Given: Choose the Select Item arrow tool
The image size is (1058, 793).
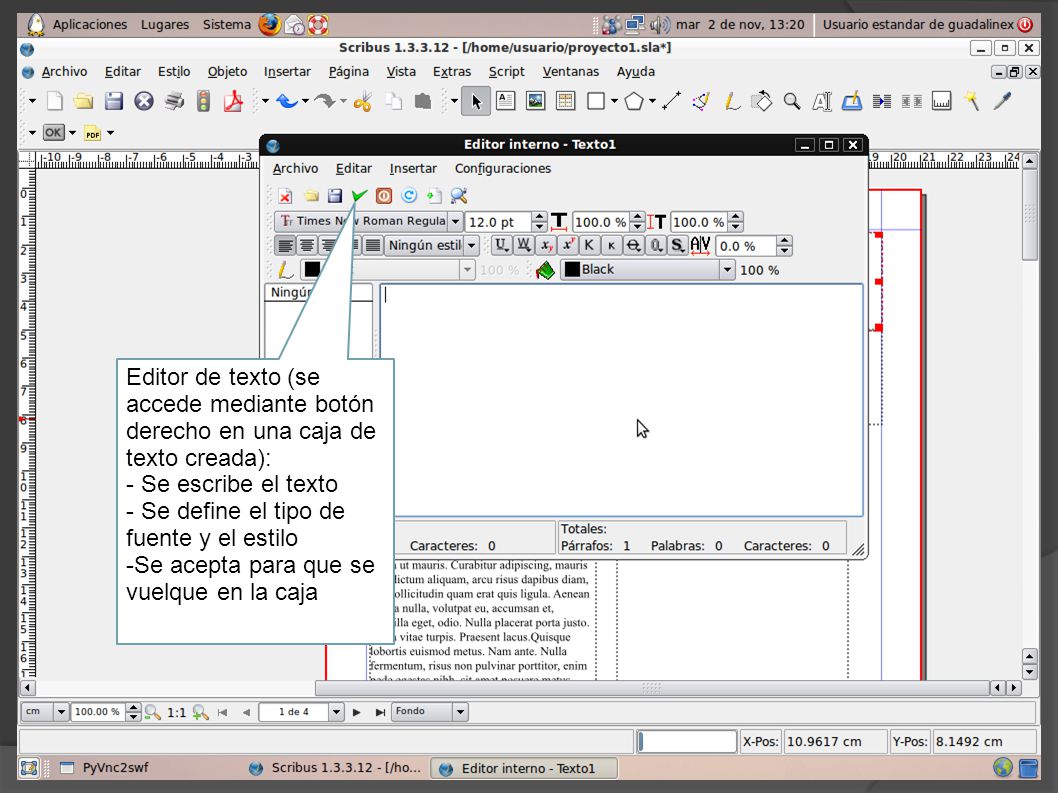Looking at the screenshot, I should (476, 101).
